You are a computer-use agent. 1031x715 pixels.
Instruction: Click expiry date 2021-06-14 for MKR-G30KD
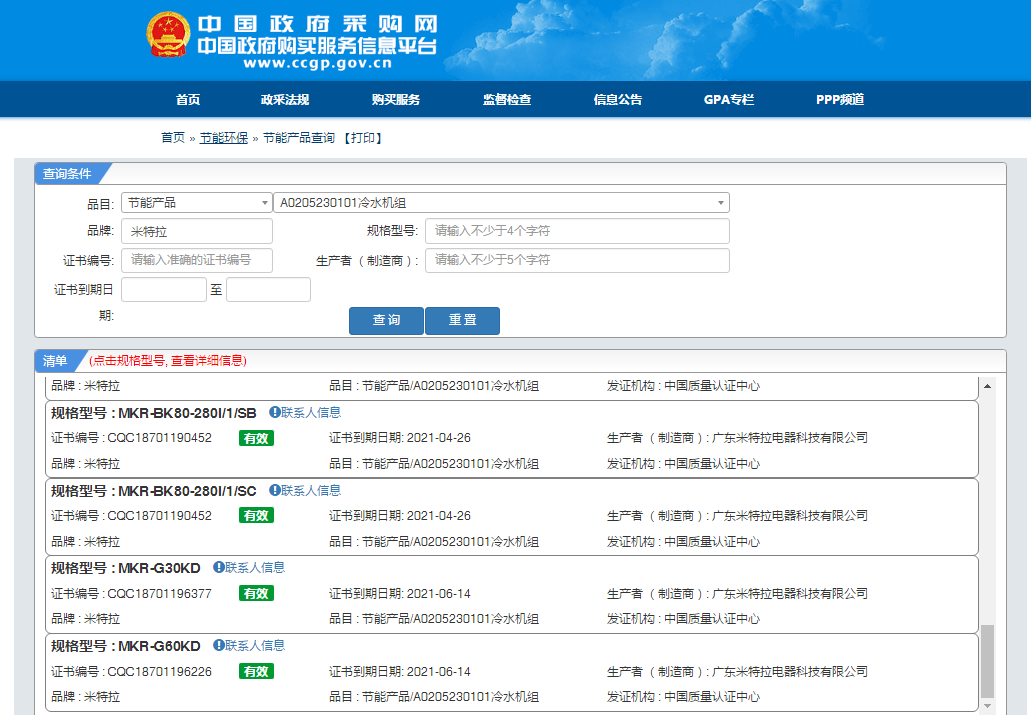pyautogui.click(x=439, y=593)
